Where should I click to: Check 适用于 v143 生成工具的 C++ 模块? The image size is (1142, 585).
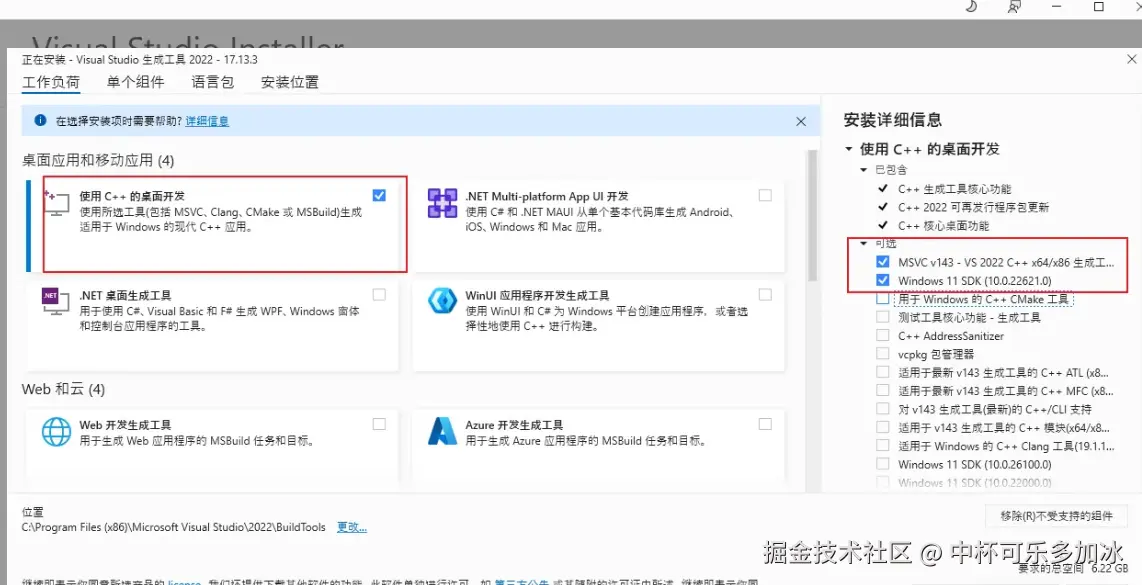click(883, 427)
